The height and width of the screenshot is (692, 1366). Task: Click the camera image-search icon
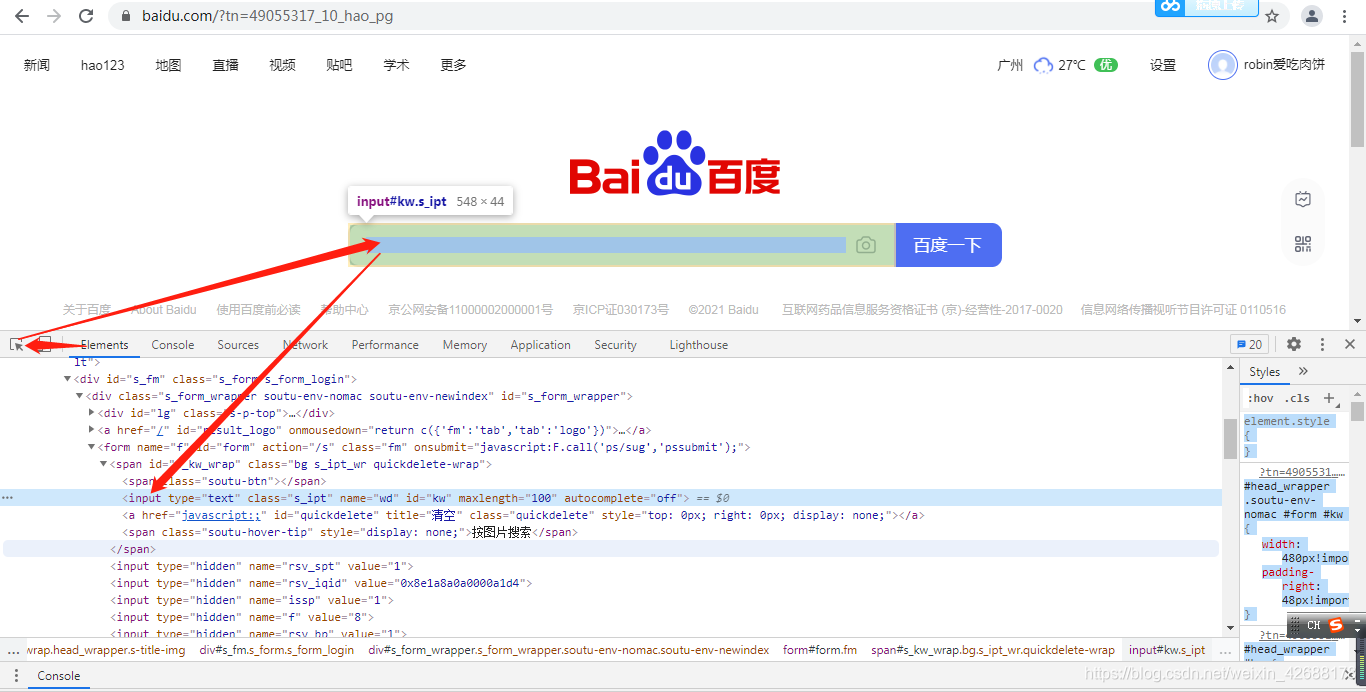(x=866, y=245)
